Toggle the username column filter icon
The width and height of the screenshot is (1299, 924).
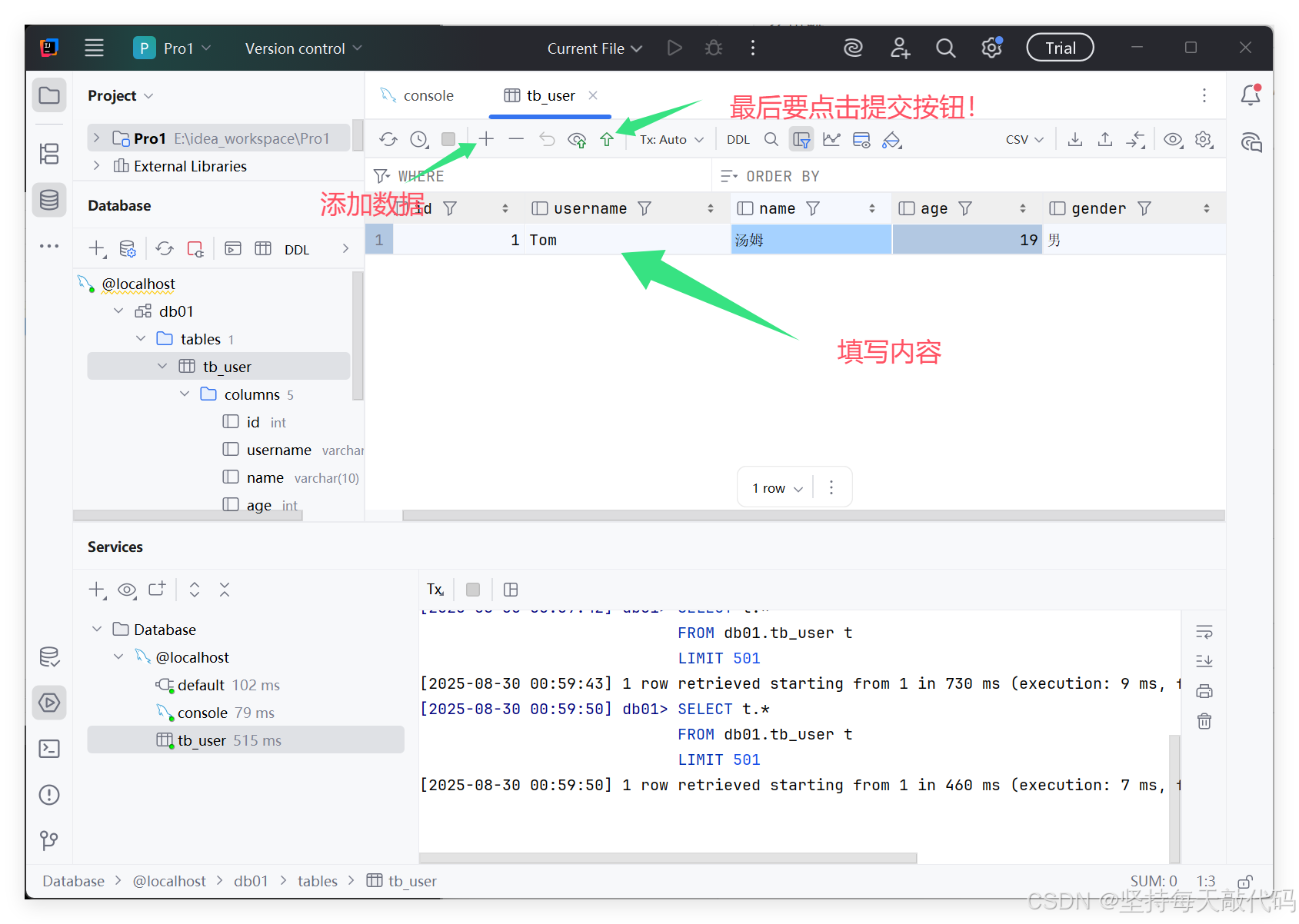point(645,208)
